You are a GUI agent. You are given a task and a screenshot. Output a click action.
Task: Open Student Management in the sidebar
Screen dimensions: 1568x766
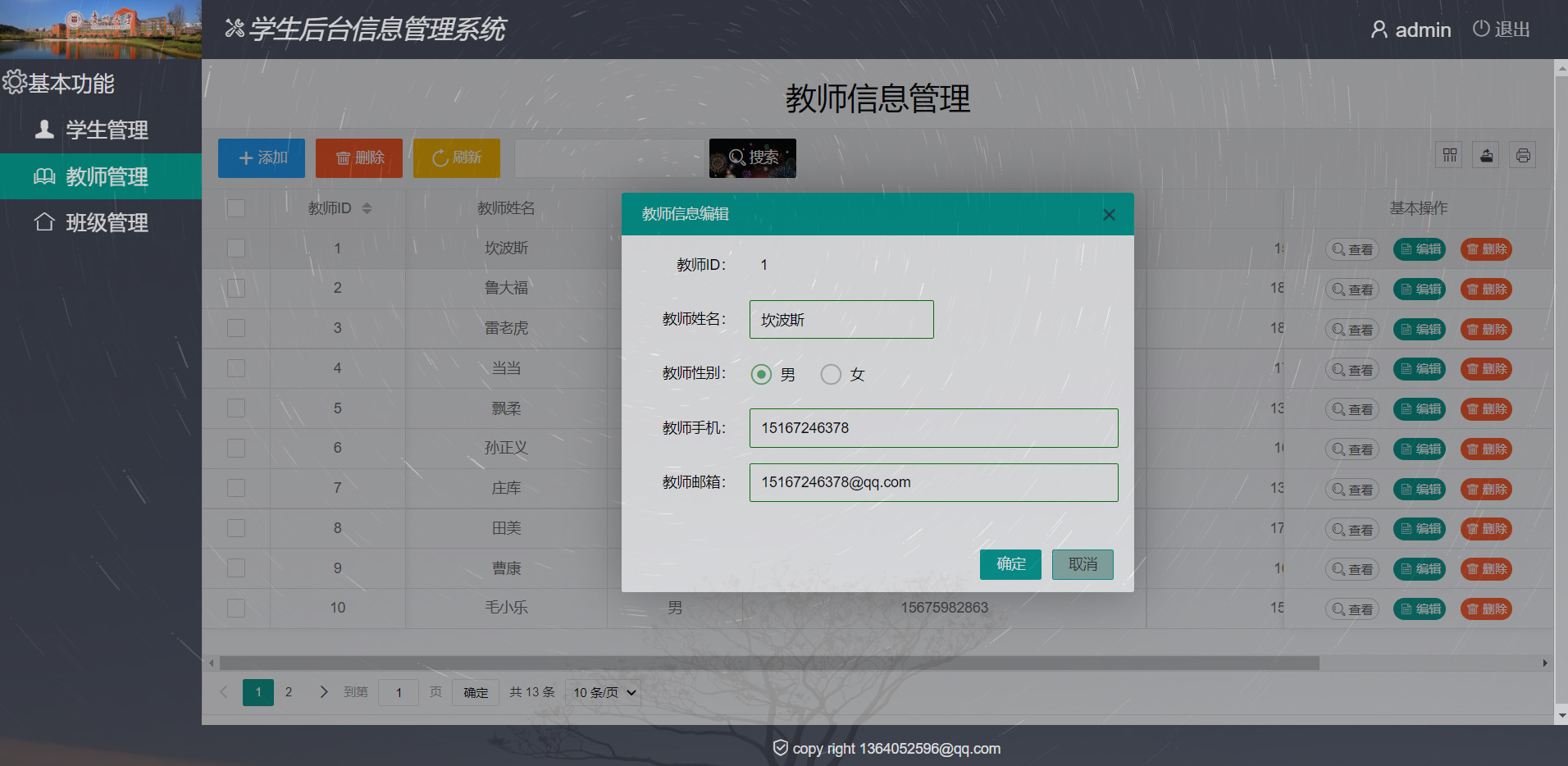coord(107,130)
